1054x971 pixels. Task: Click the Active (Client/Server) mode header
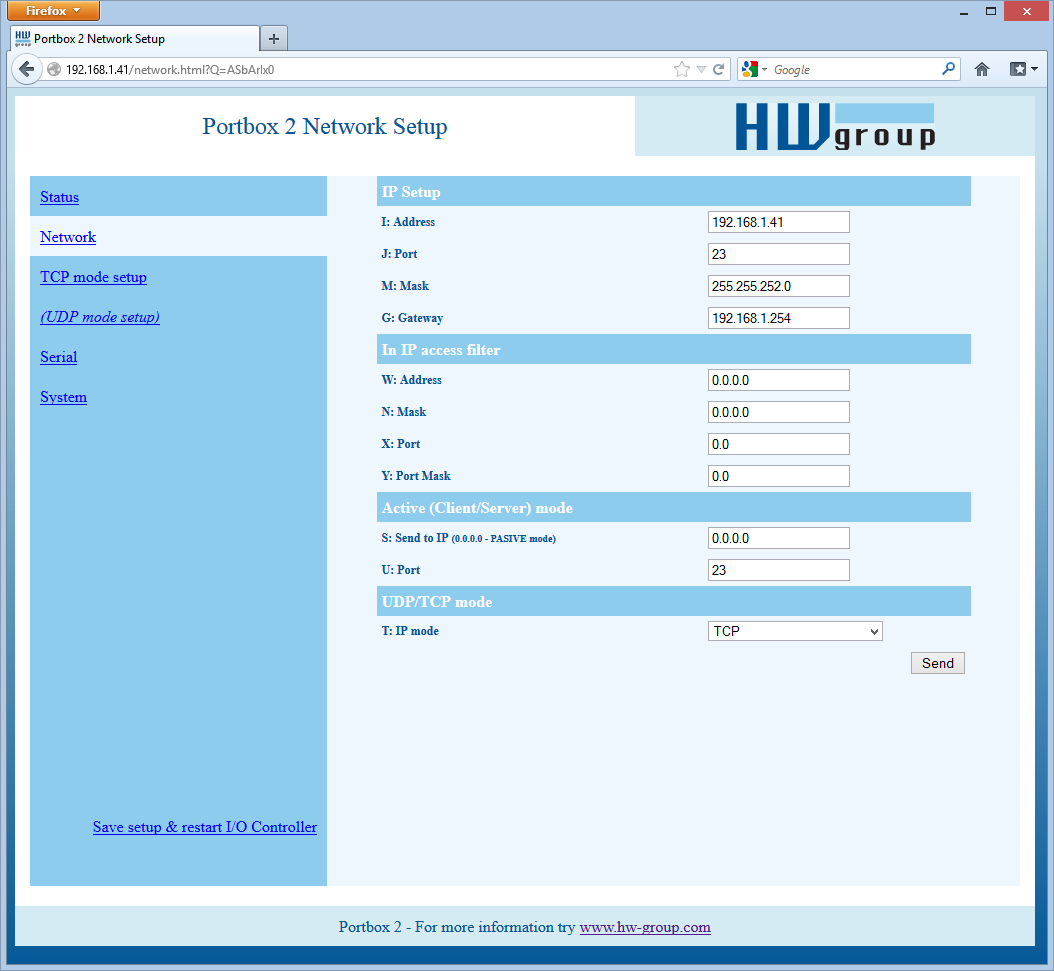click(x=674, y=507)
